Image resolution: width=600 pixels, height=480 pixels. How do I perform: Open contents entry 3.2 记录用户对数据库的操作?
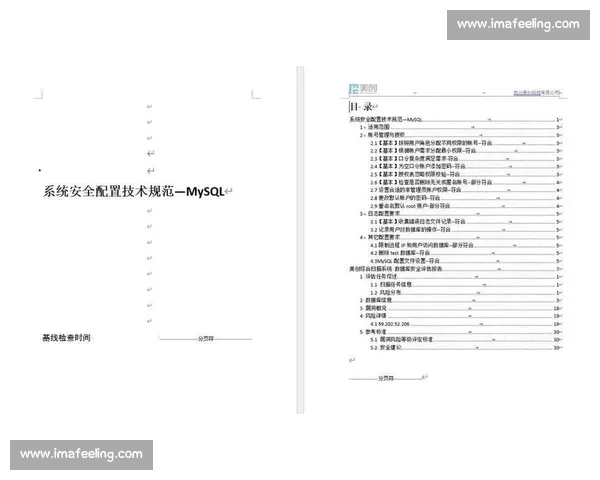click(x=465, y=230)
